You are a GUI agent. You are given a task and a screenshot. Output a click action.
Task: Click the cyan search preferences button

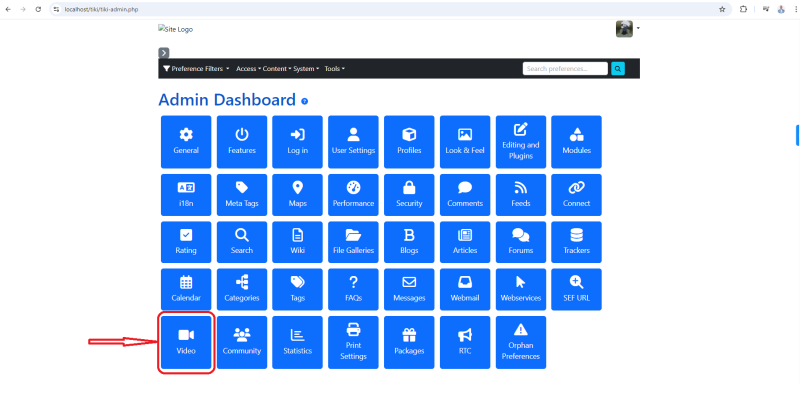point(618,68)
